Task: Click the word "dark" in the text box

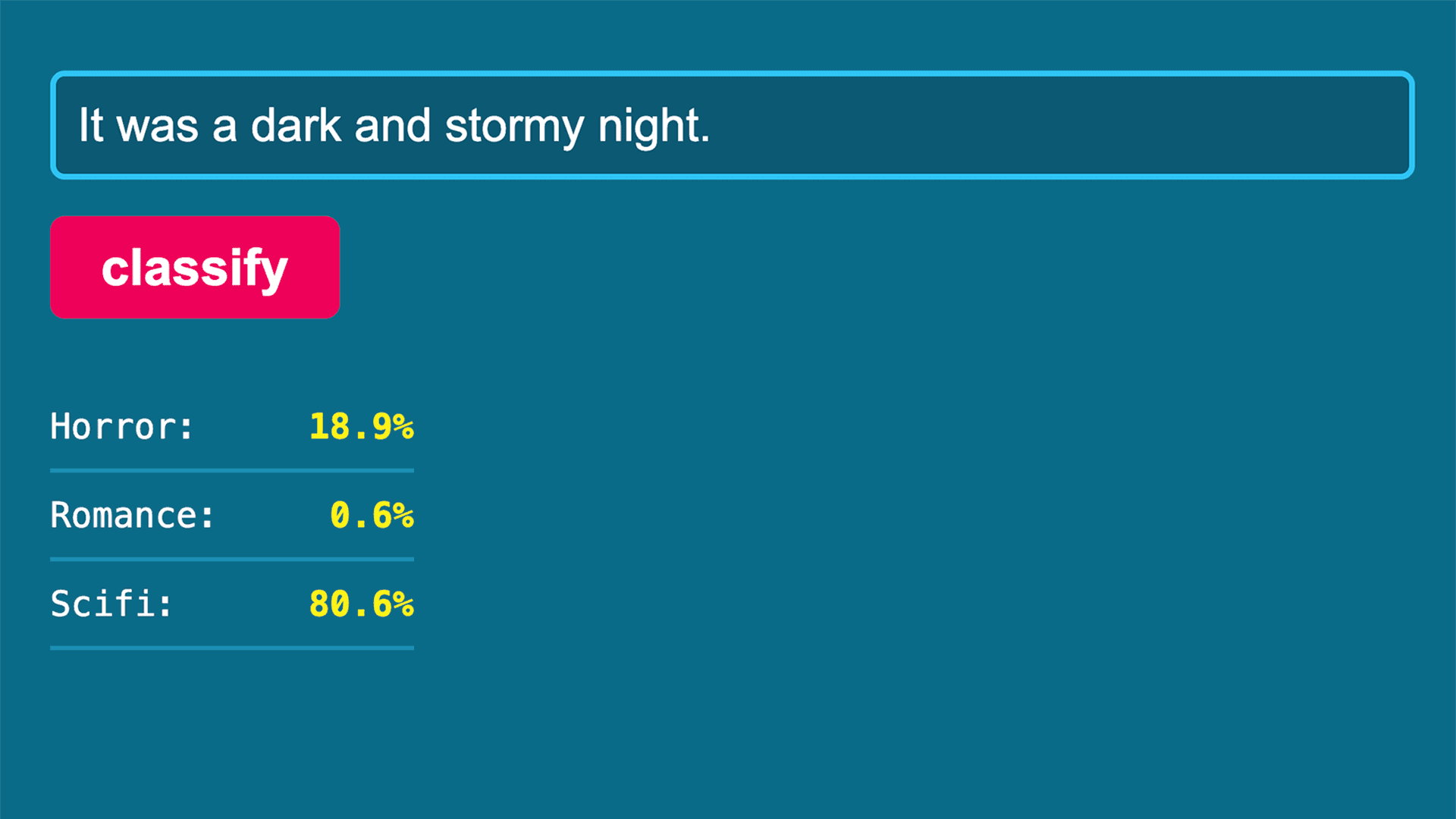Action: tap(296, 126)
